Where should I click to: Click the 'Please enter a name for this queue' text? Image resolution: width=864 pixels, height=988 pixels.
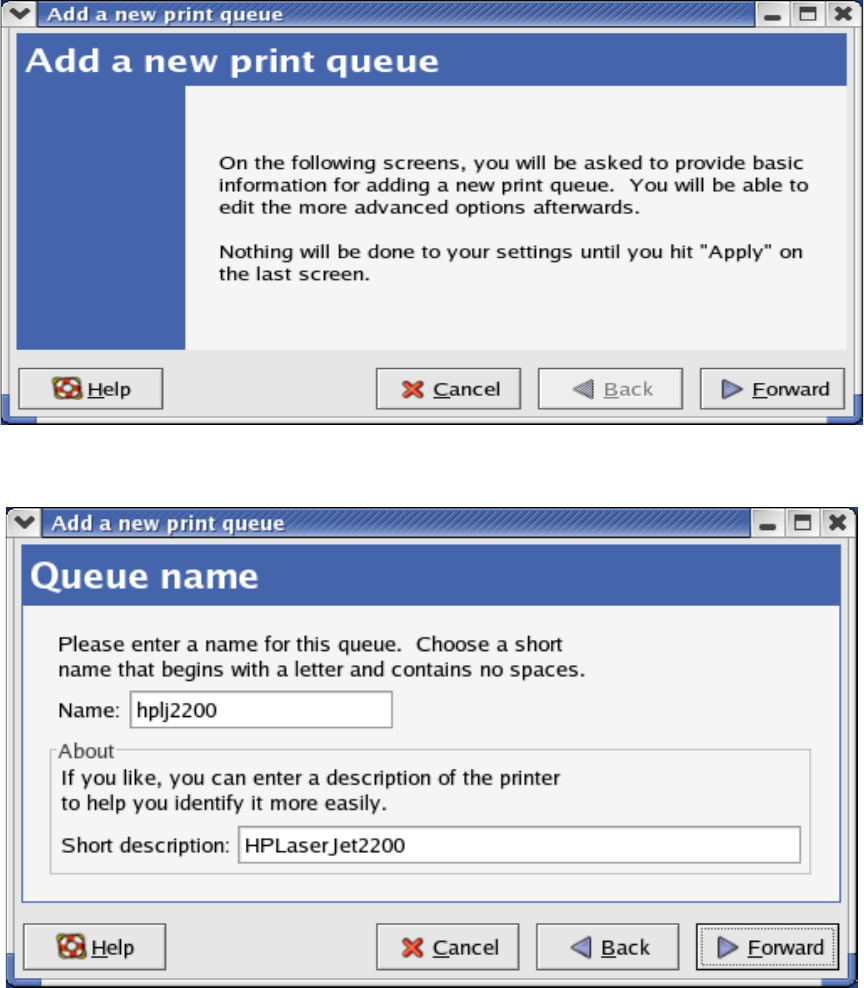click(321, 657)
